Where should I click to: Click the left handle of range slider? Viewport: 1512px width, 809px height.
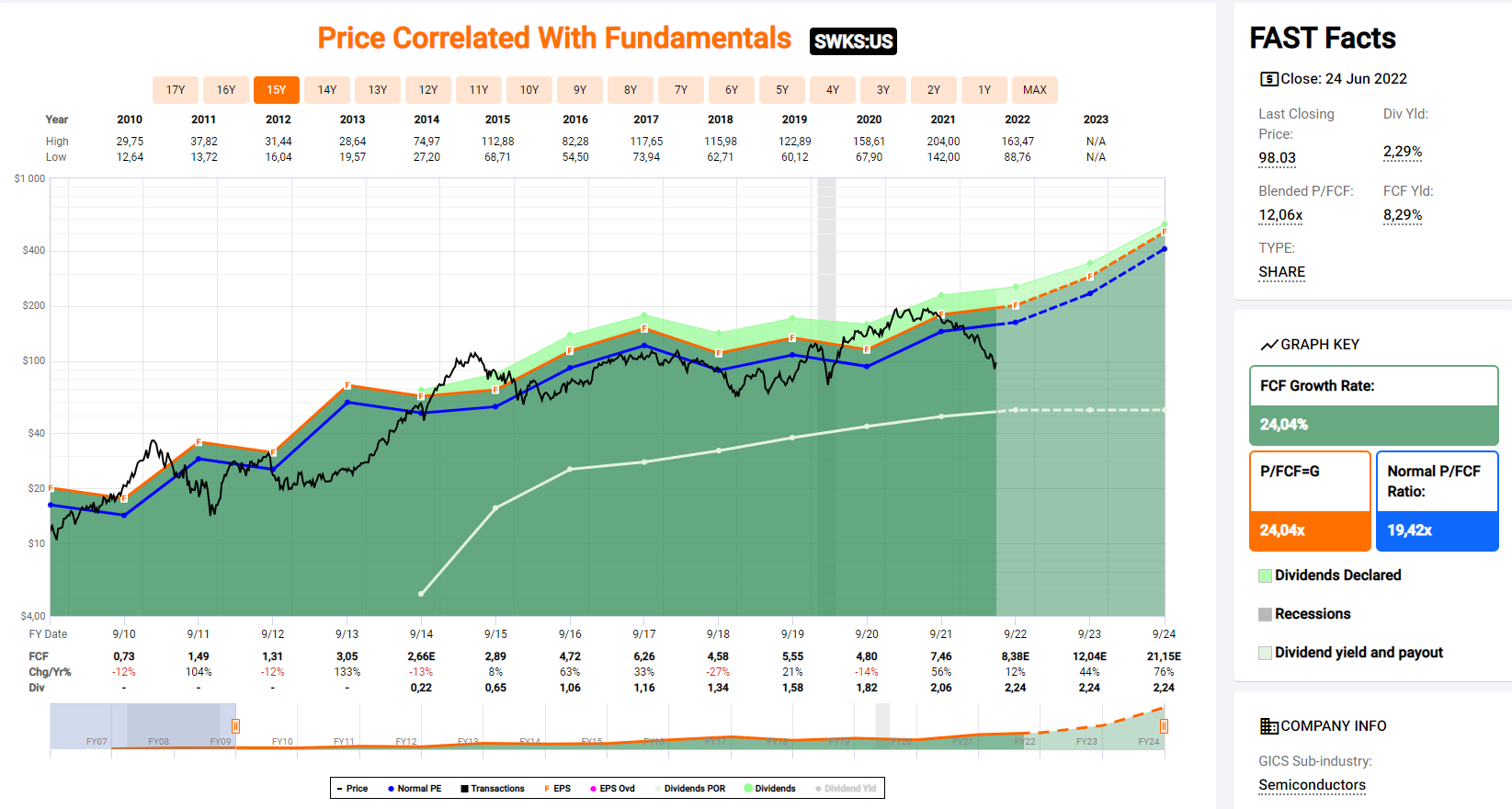(235, 726)
